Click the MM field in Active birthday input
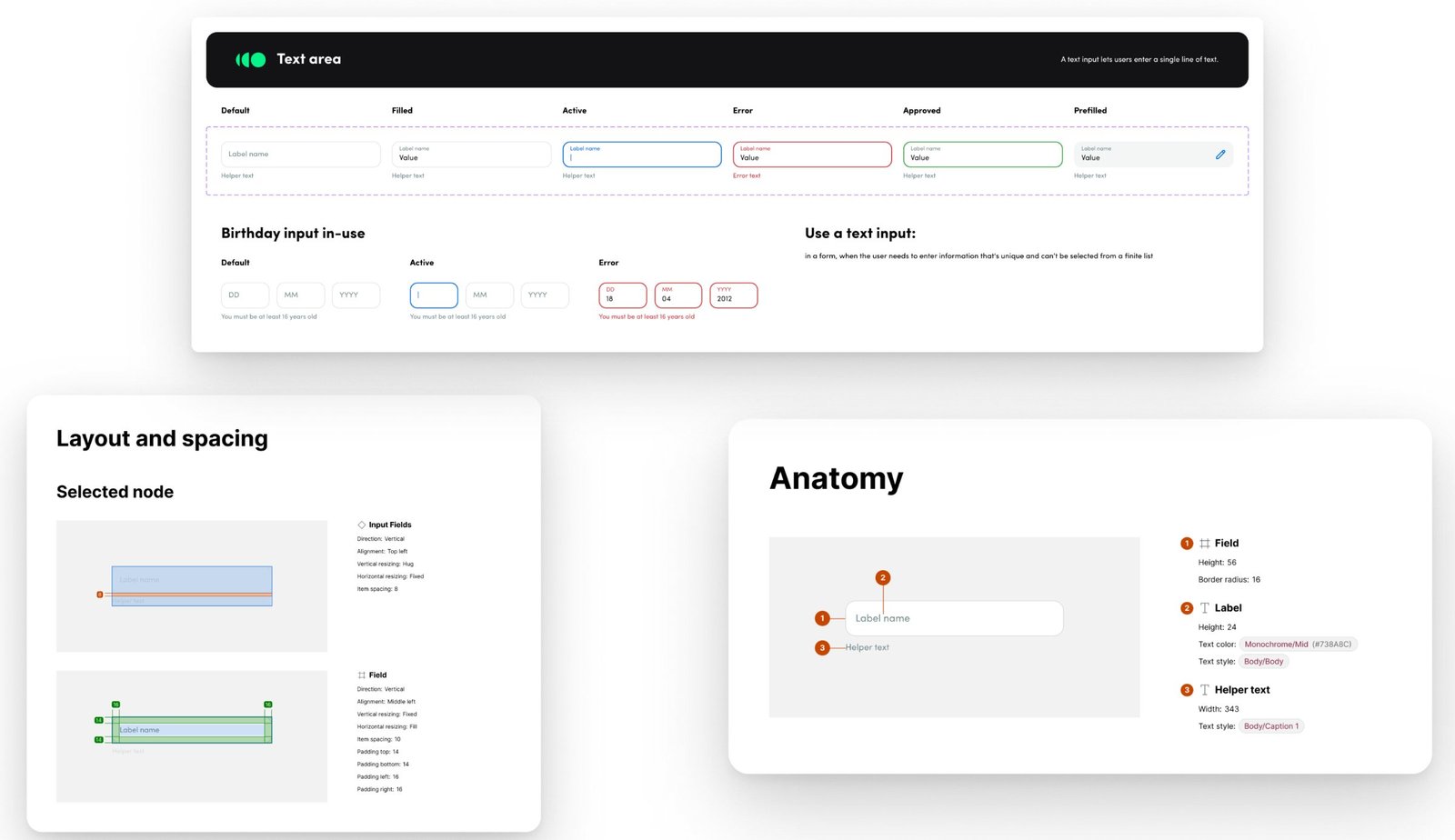Screen dimensions: 1455x840 click(x=489, y=295)
